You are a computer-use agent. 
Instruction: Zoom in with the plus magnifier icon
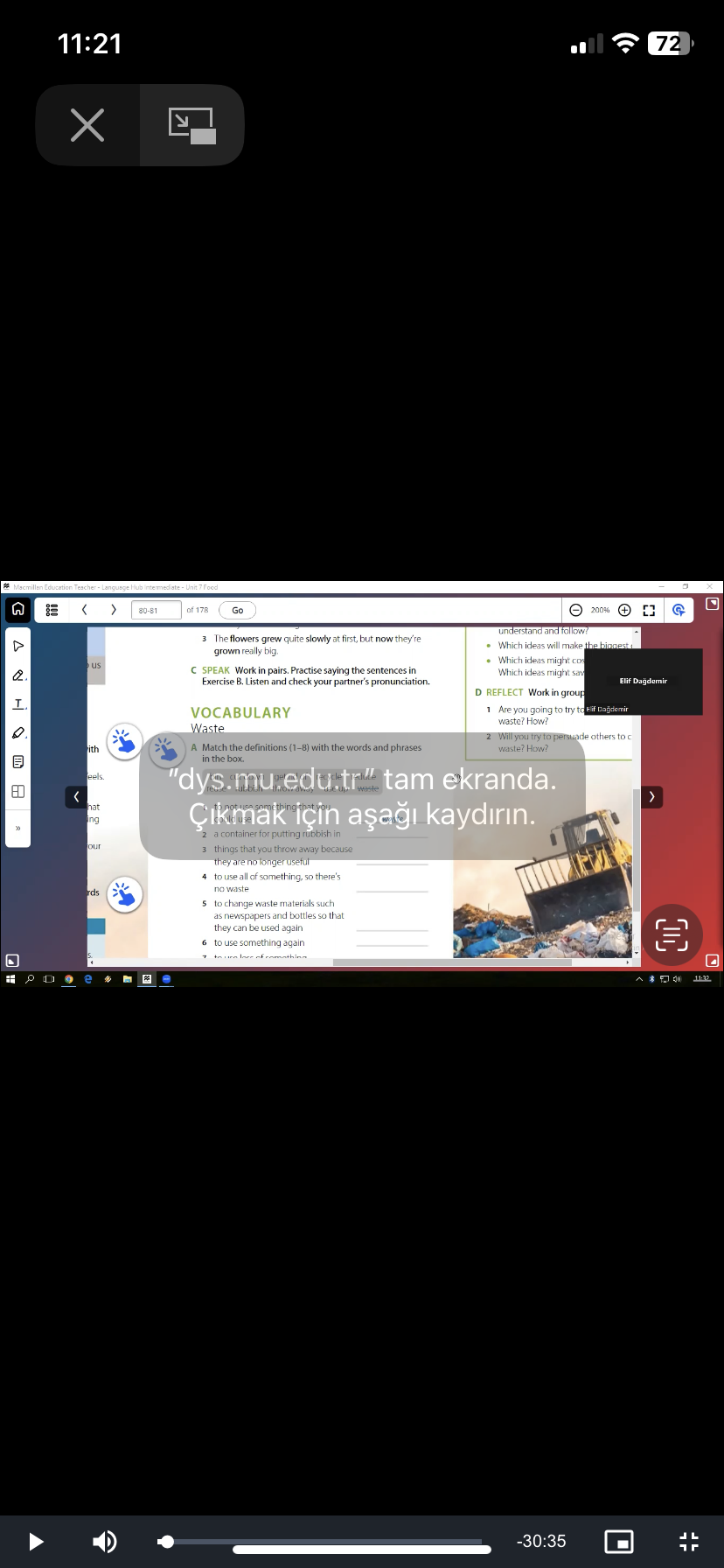[624, 610]
